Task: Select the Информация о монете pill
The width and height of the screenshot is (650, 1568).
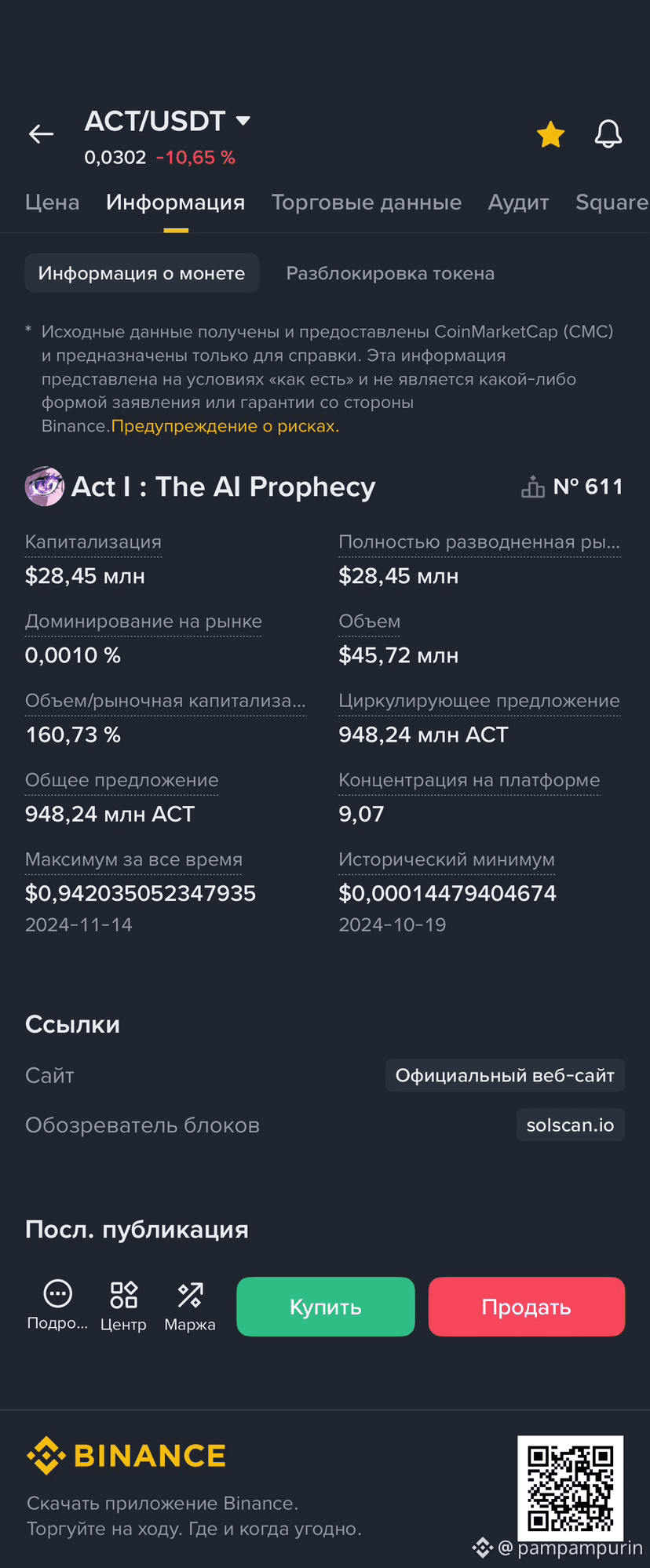Action: (142, 273)
